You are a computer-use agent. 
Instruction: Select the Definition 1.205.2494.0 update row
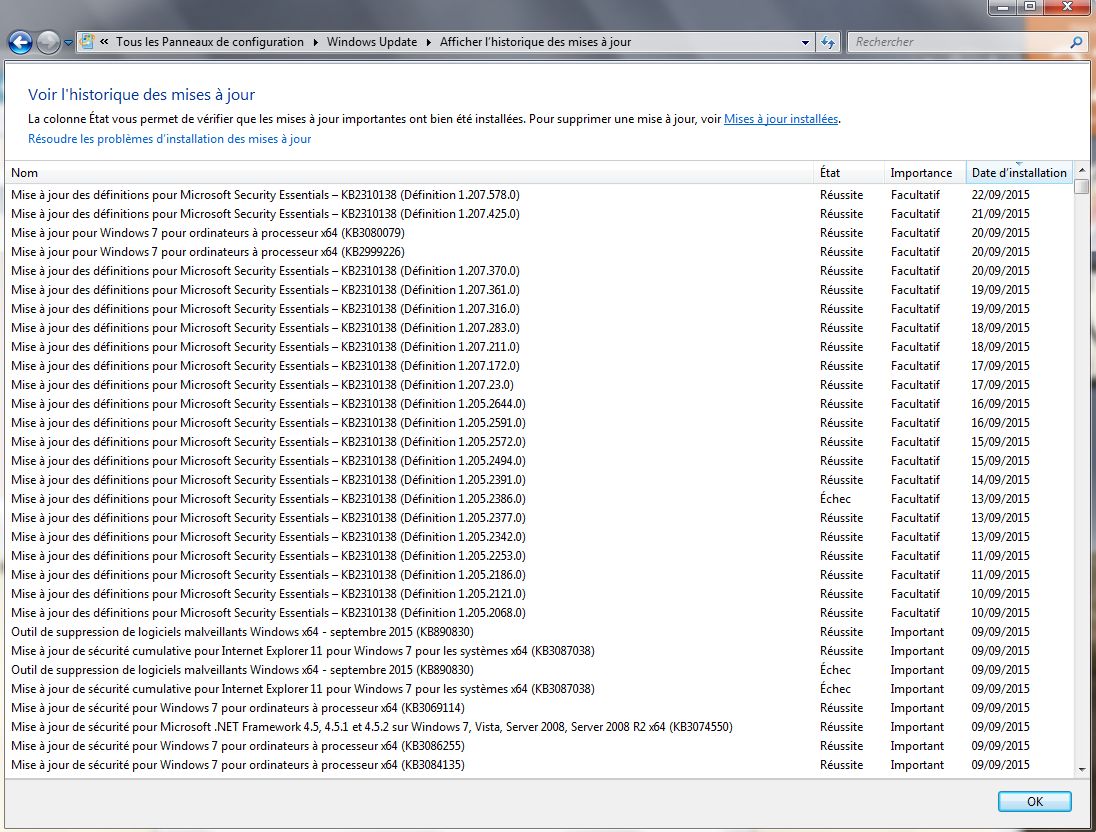[538, 461]
